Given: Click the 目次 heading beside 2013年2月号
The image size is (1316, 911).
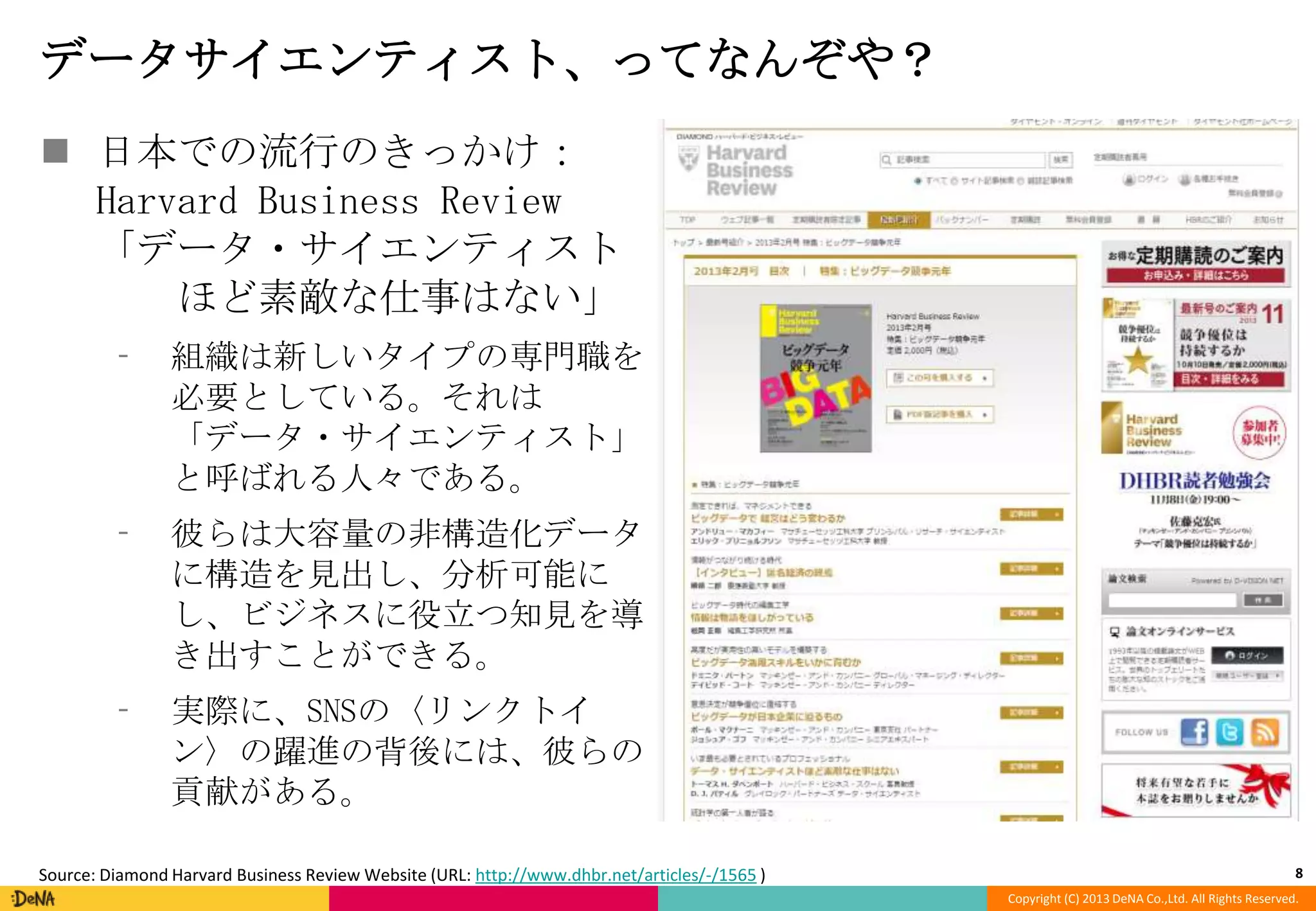Looking at the screenshot, I should 779,271.
